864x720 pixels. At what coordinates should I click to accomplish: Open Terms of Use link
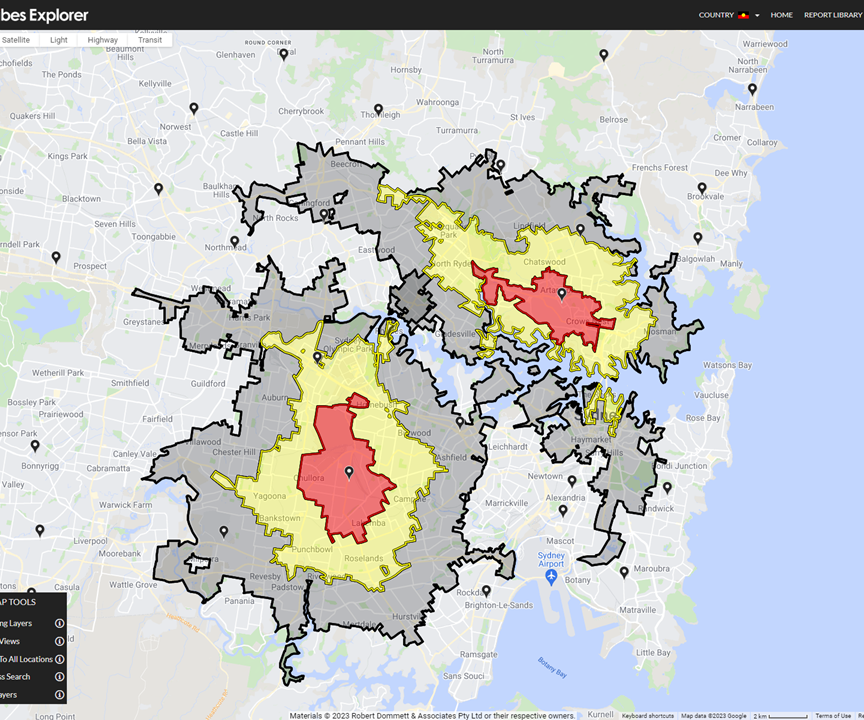click(833, 716)
